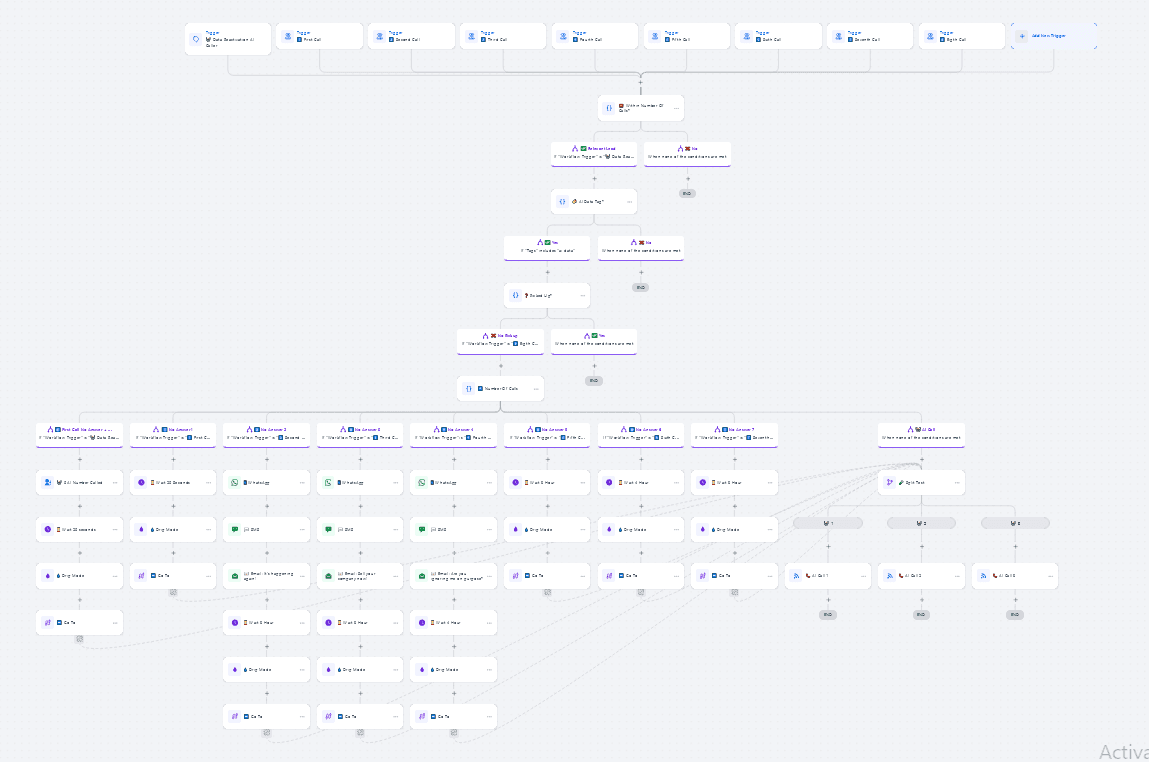The image size is (1149, 762).
Task: Click the email icon on "Email: Is it happening again"
Action: point(234,575)
